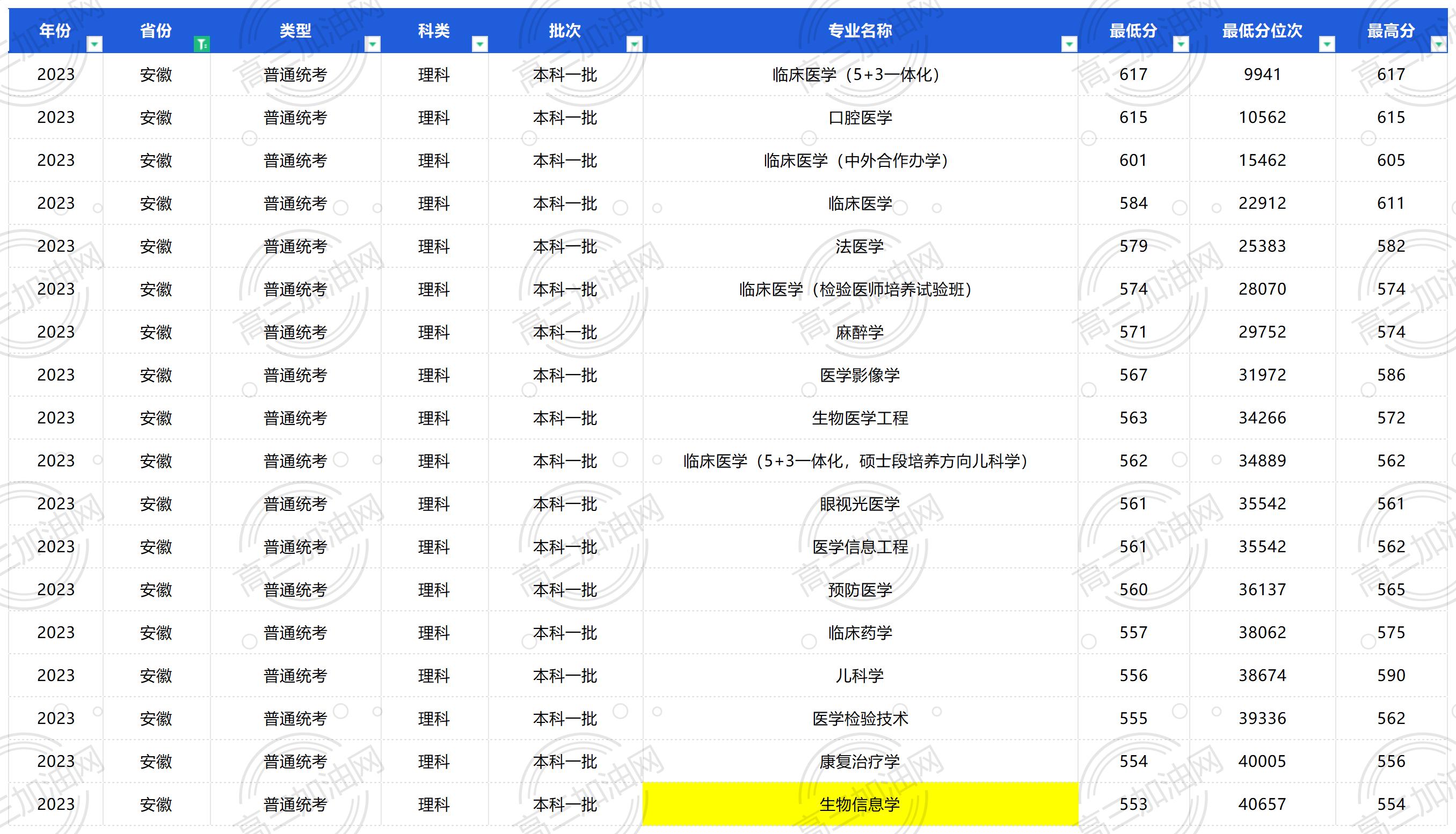This screenshot has width=1456, height=834.
Task: Click the rank value 28070
Action: coord(1262,289)
